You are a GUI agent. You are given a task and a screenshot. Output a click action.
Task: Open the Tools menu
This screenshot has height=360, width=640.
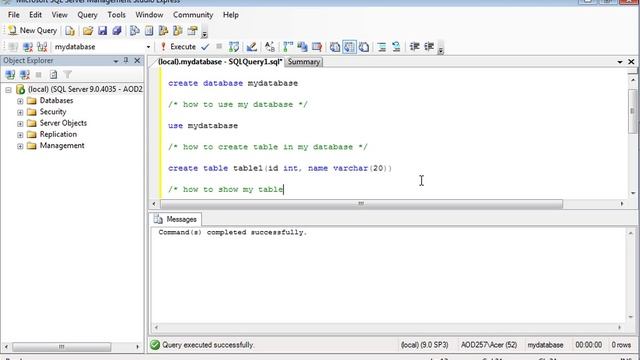pyautogui.click(x=116, y=15)
